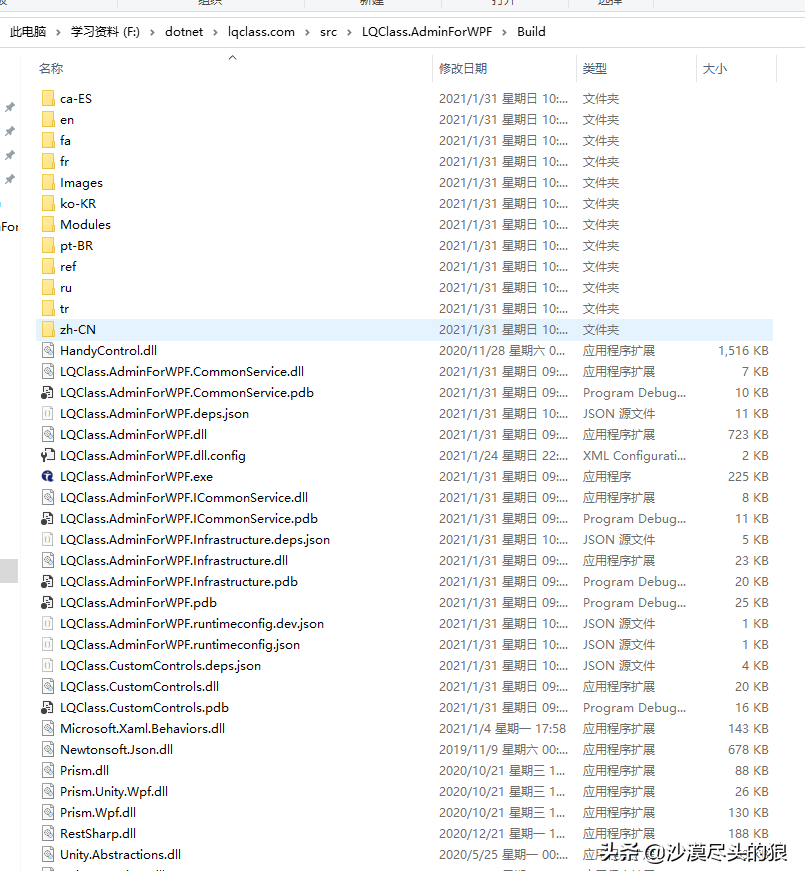Image resolution: width=805 pixels, height=880 pixels.
Task: Select the HandyControl.dll file icon
Action: (48, 351)
